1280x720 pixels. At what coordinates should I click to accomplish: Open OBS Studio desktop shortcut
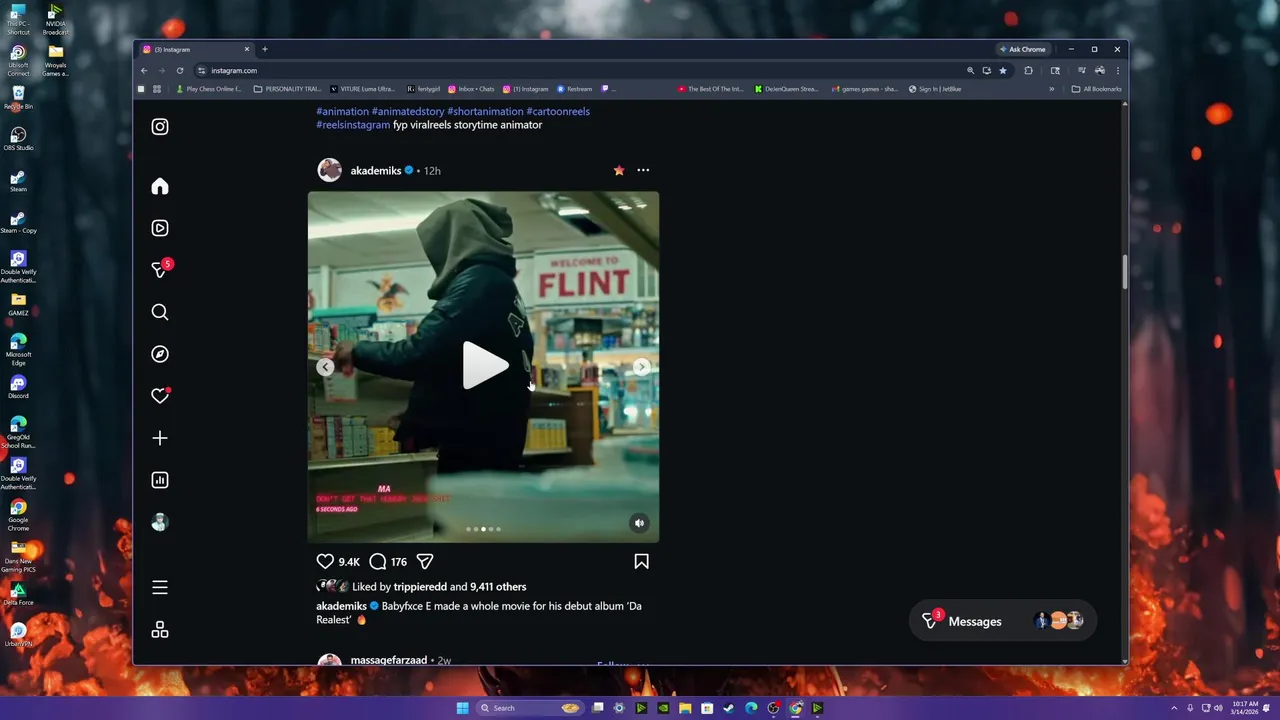tap(18, 139)
